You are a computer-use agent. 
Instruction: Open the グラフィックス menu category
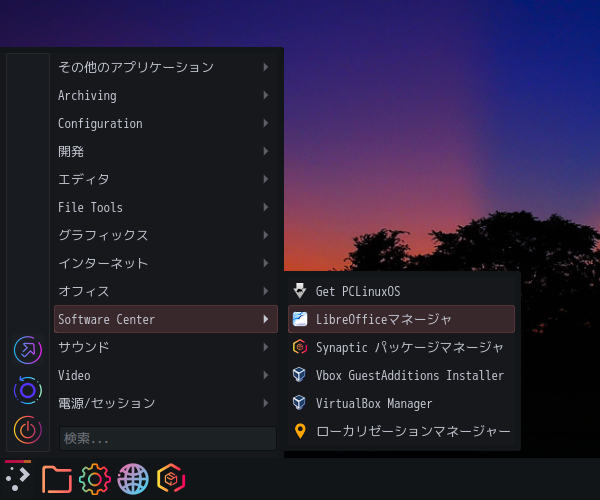(166, 235)
